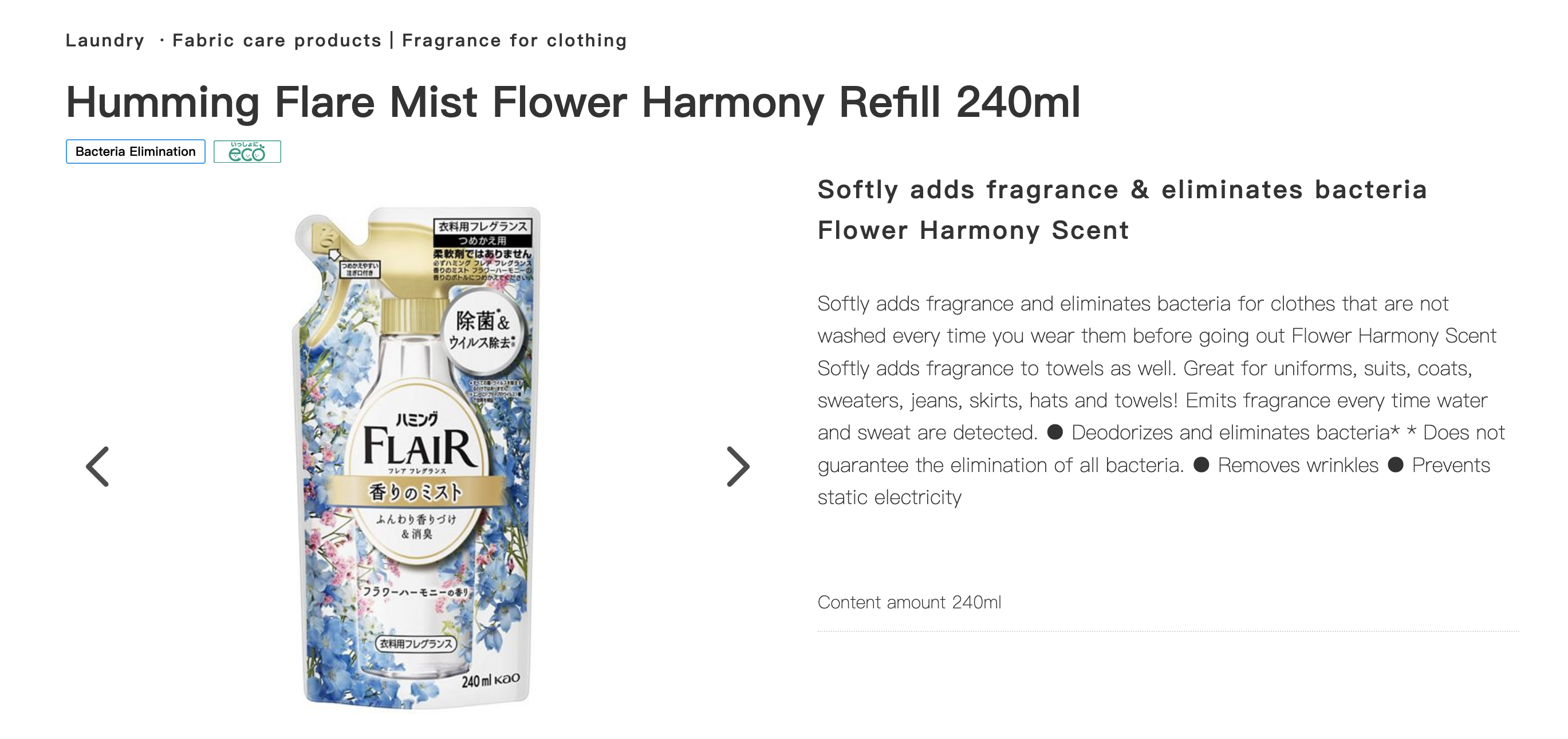This screenshot has width=1568, height=739.
Task: Click the Flower Harmony Scent heading
Action: click(974, 230)
